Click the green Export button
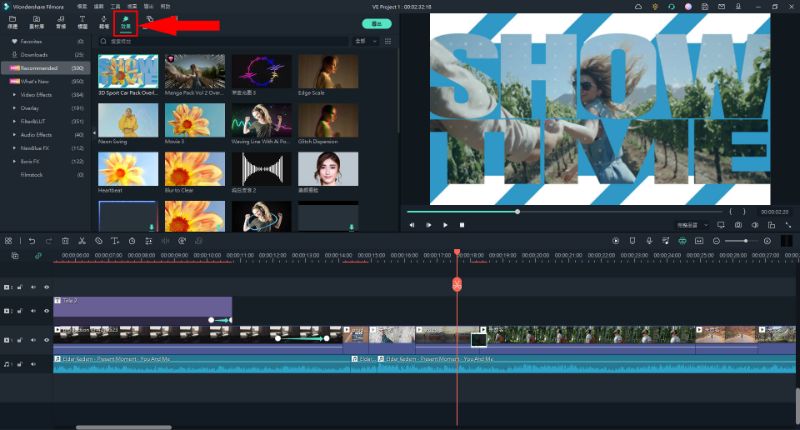 coord(377,23)
